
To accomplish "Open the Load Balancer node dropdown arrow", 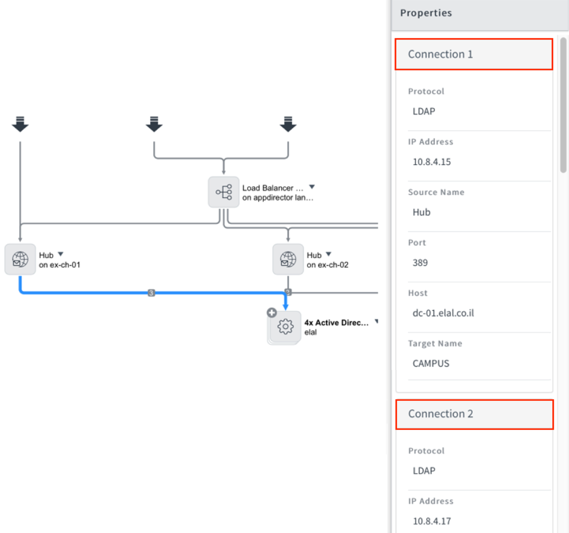I will pos(312,187).
